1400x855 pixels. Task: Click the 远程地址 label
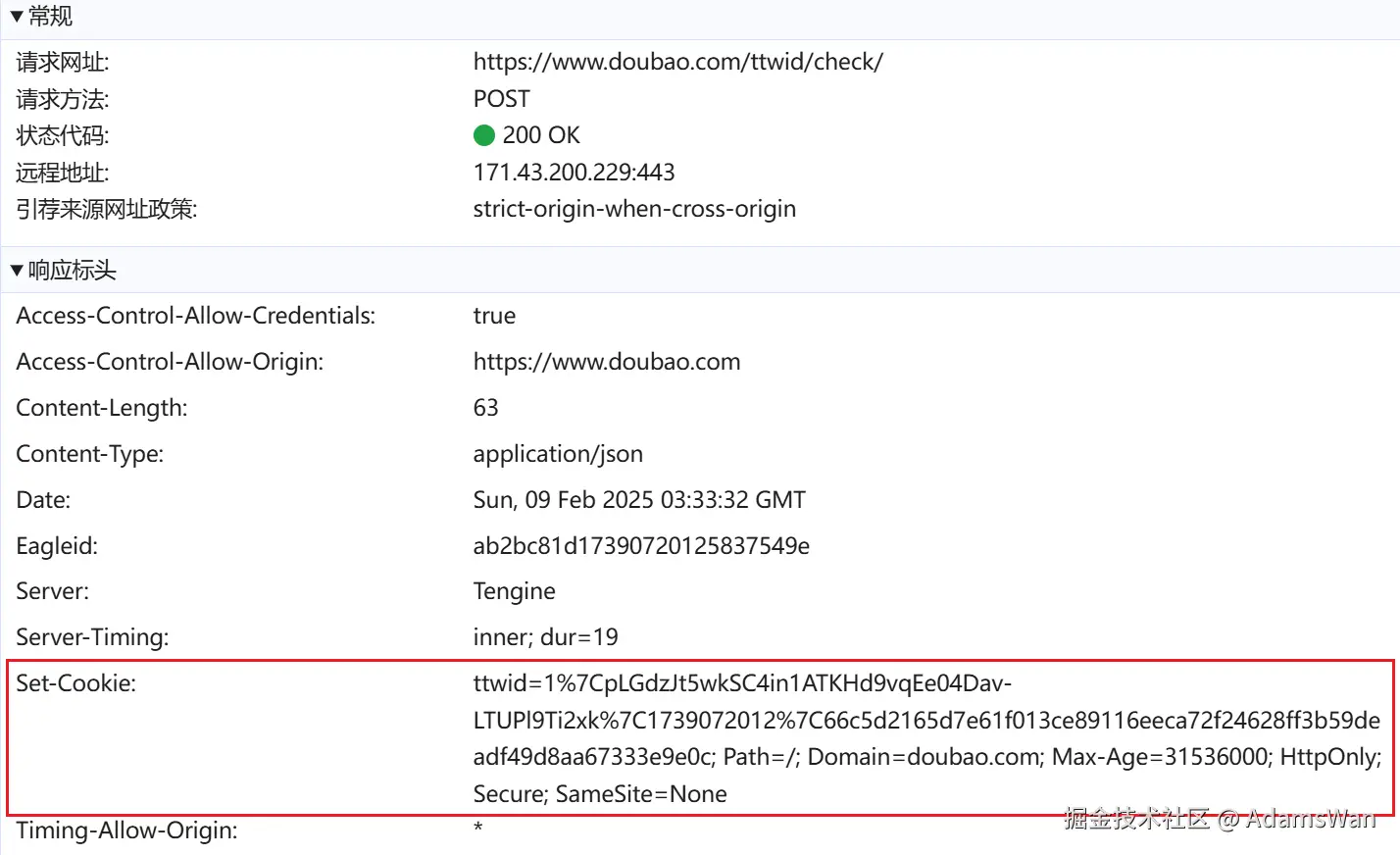pyautogui.click(x=63, y=173)
